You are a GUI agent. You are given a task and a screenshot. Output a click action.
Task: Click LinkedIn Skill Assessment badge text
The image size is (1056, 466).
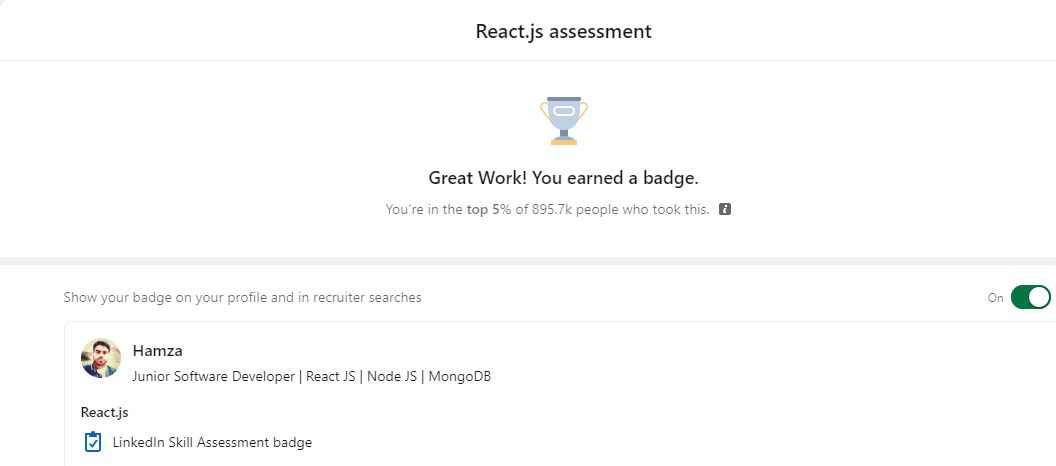click(x=212, y=442)
